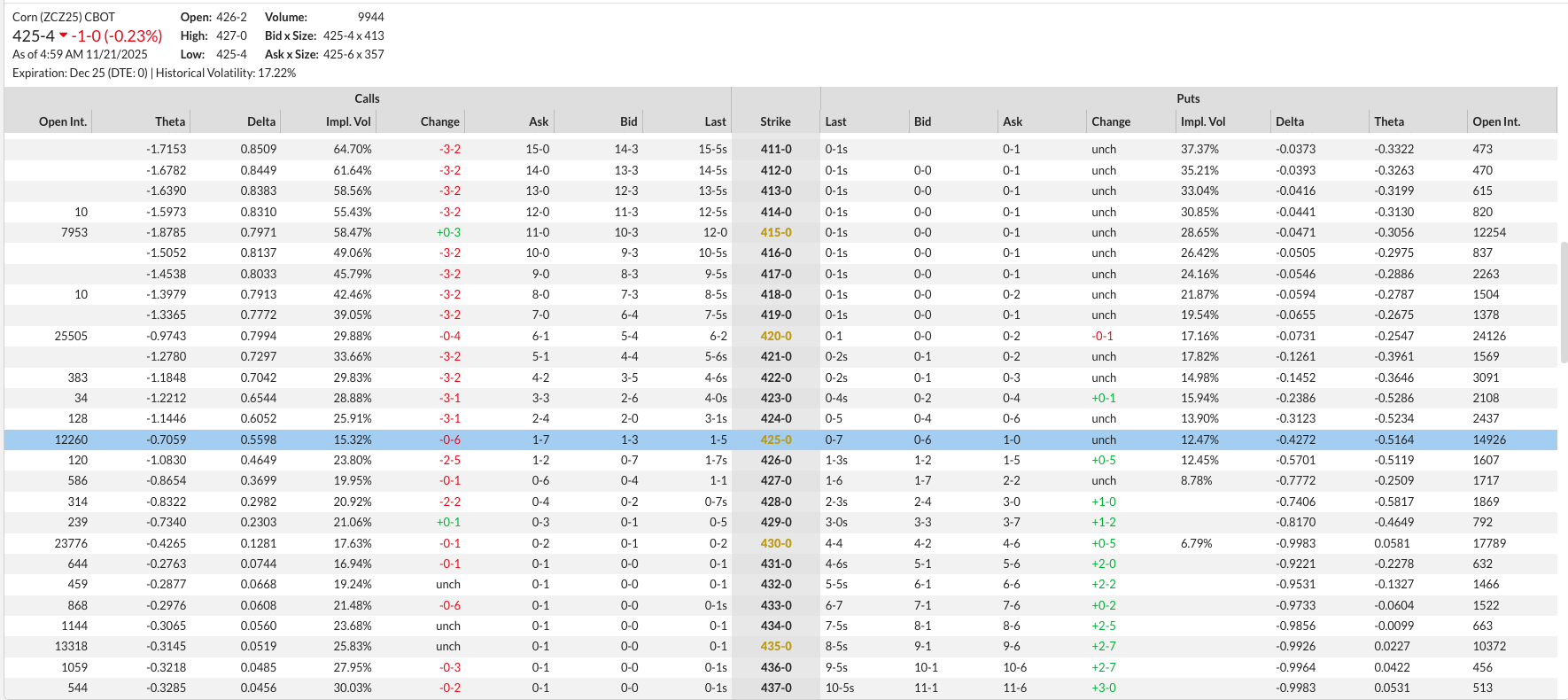The height and width of the screenshot is (700, 1568).
Task: Click the Strike column header
Action: [x=775, y=121]
